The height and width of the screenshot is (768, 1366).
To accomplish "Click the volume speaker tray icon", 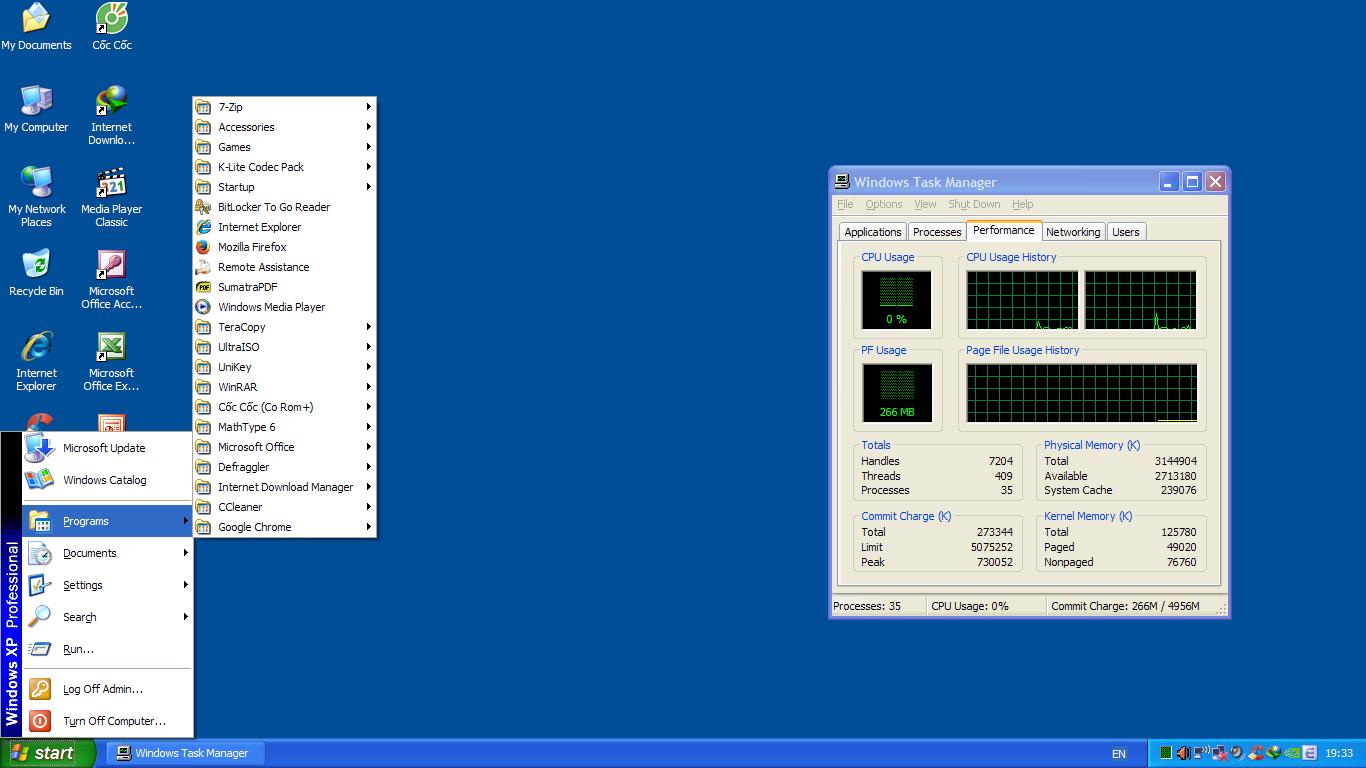I will click(x=1183, y=753).
